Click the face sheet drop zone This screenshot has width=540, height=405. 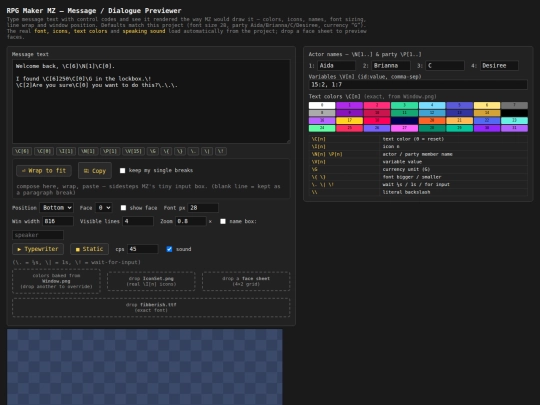[246, 281]
